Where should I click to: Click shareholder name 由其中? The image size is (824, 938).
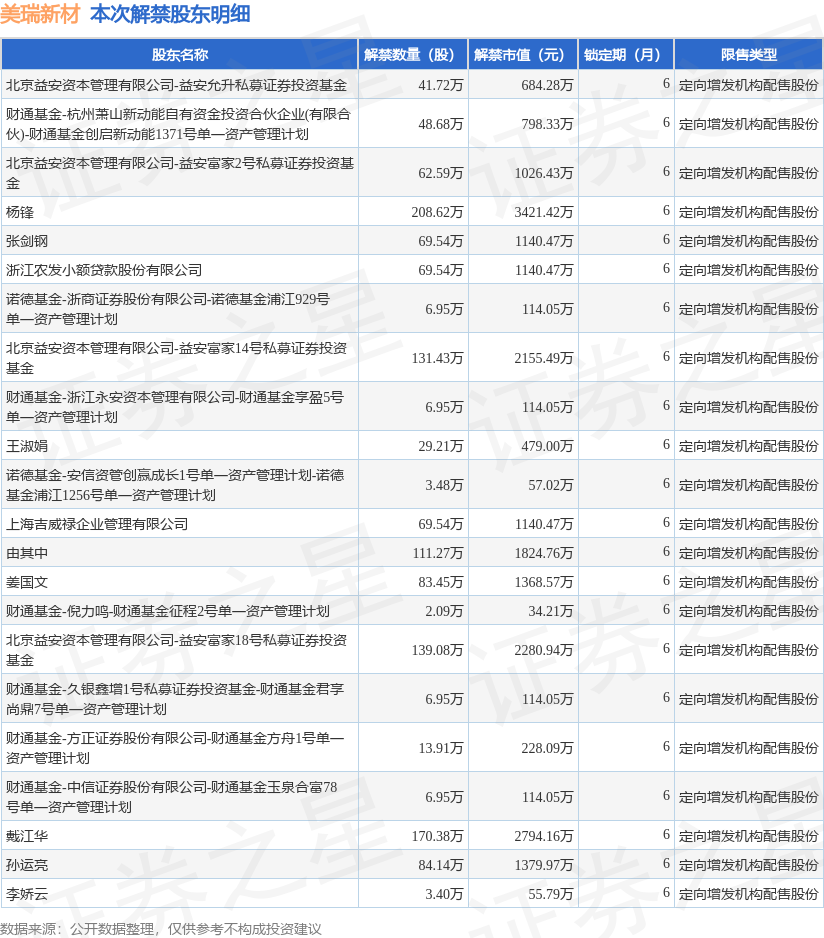coord(26,553)
